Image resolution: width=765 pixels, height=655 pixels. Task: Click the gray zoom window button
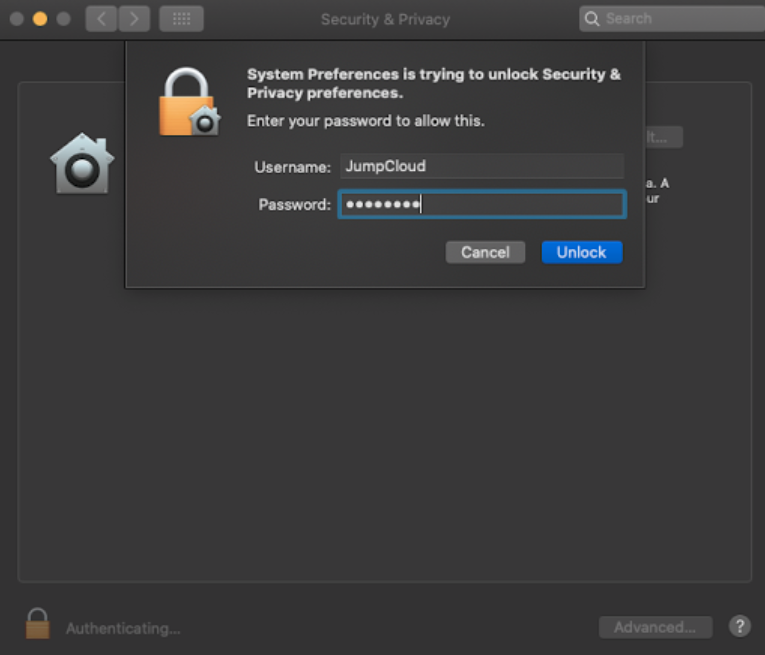(x=63, y=19)
